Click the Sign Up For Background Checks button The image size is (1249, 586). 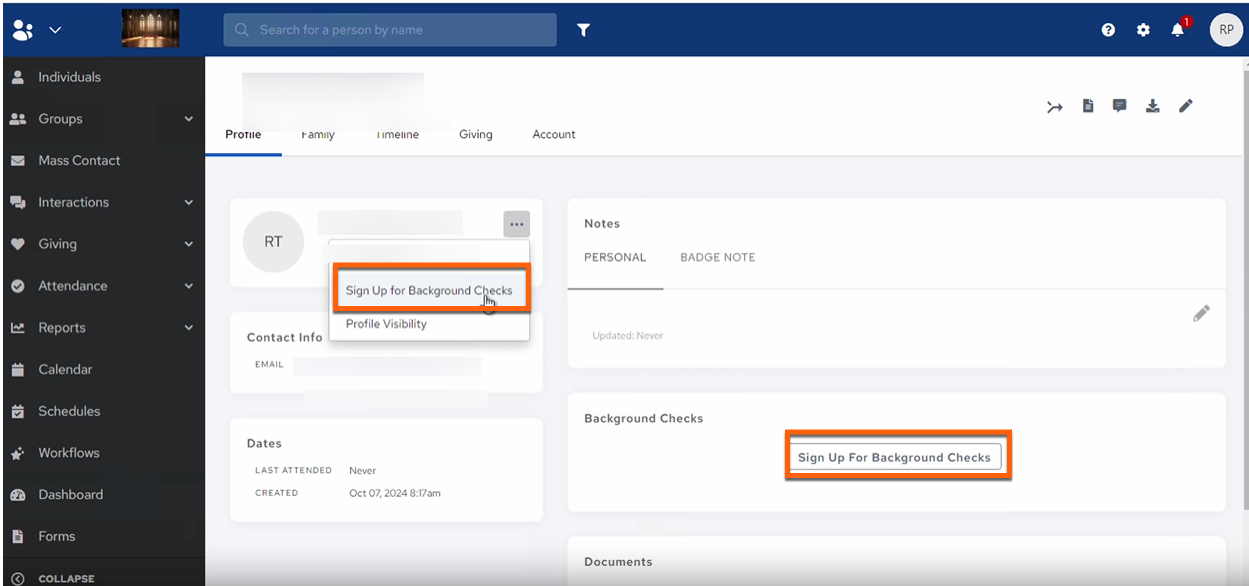894,457
